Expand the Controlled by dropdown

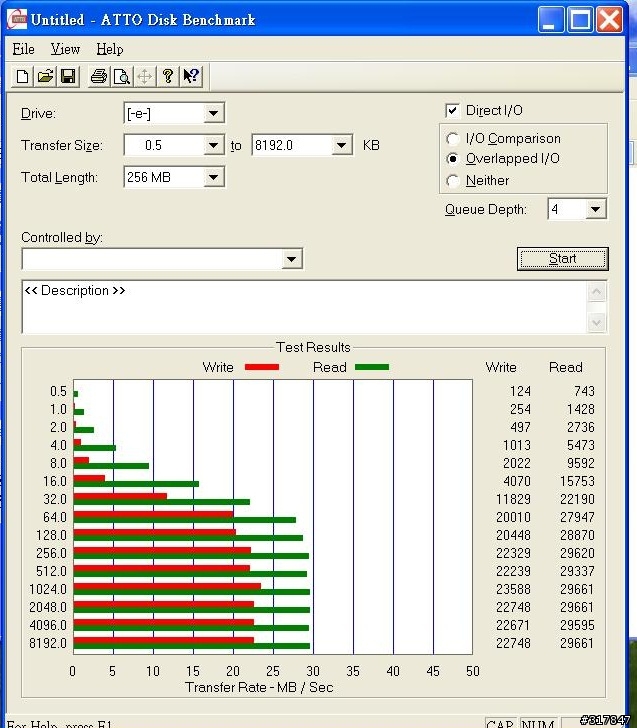pos(292,259)
